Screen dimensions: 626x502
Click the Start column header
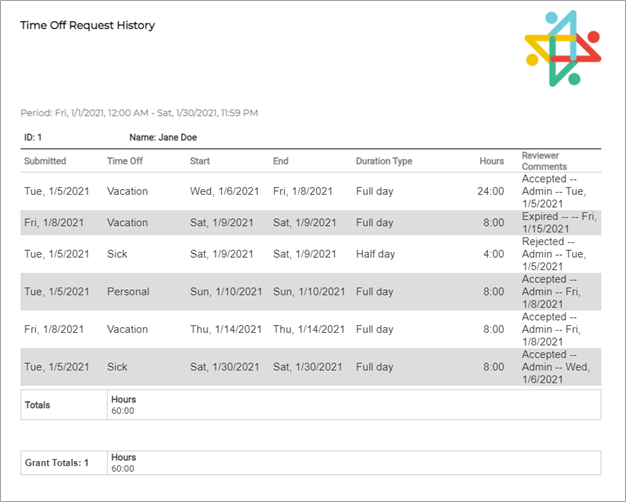pos(200,161)
